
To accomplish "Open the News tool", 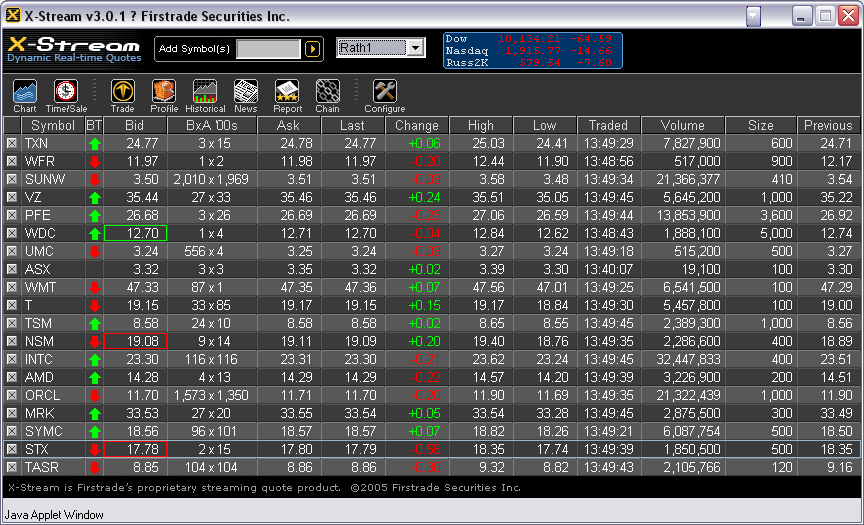I will (x=246, y=96).
